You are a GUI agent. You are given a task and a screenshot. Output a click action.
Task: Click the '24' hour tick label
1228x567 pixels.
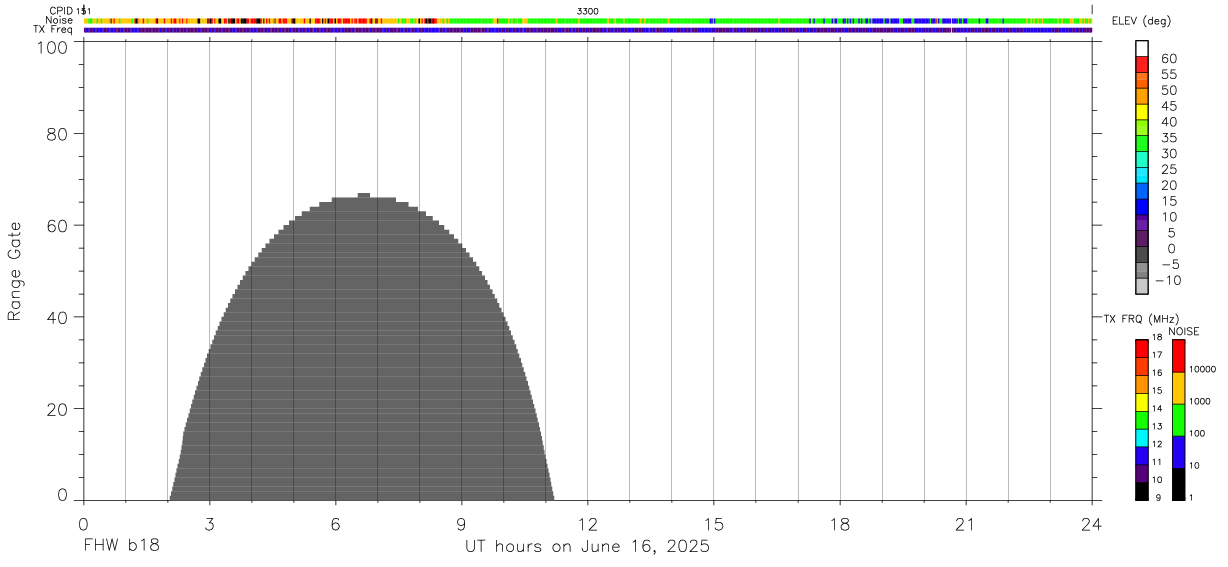coord(1092,525)
